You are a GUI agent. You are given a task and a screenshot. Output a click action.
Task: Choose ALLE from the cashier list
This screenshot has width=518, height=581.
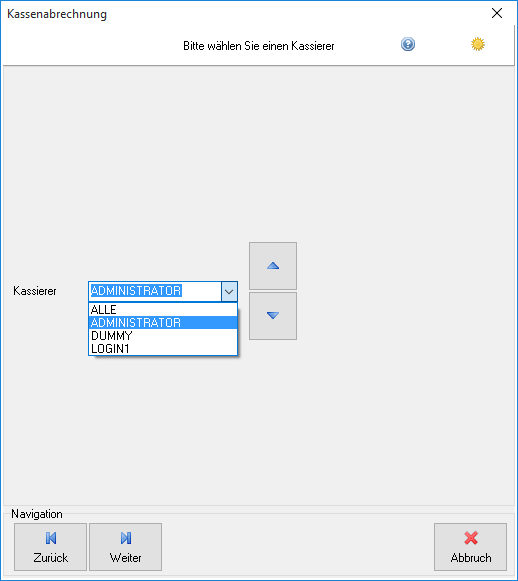[x=163, y=310]
